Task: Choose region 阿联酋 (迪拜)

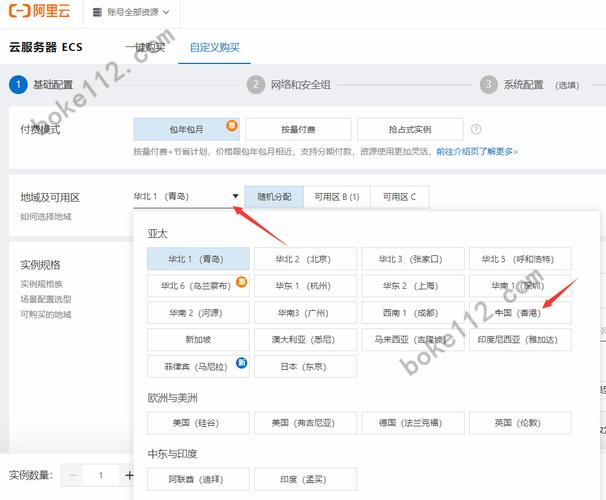Action: [198, 479]
